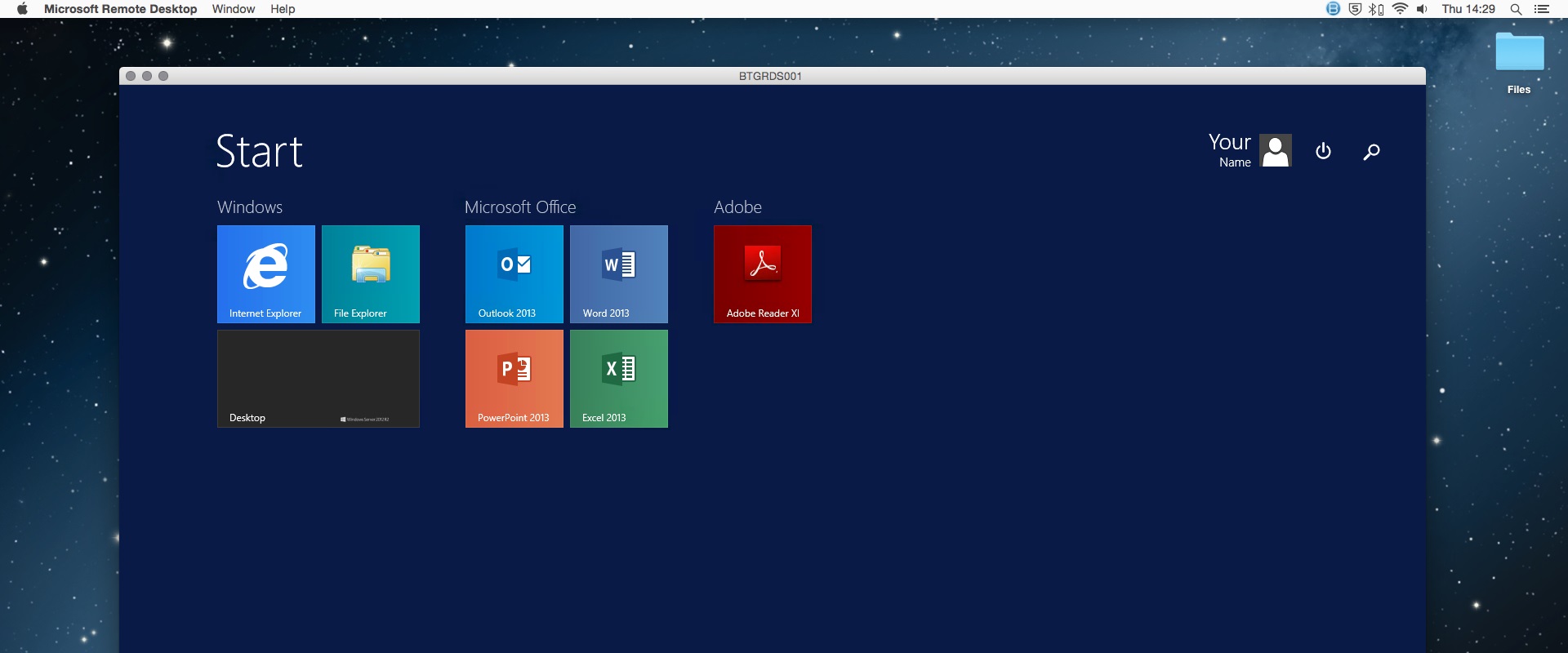Screen dimensions: 1568x653
Task: Start PowerPoint 2013 tile
Action: (x=514, y=379)
